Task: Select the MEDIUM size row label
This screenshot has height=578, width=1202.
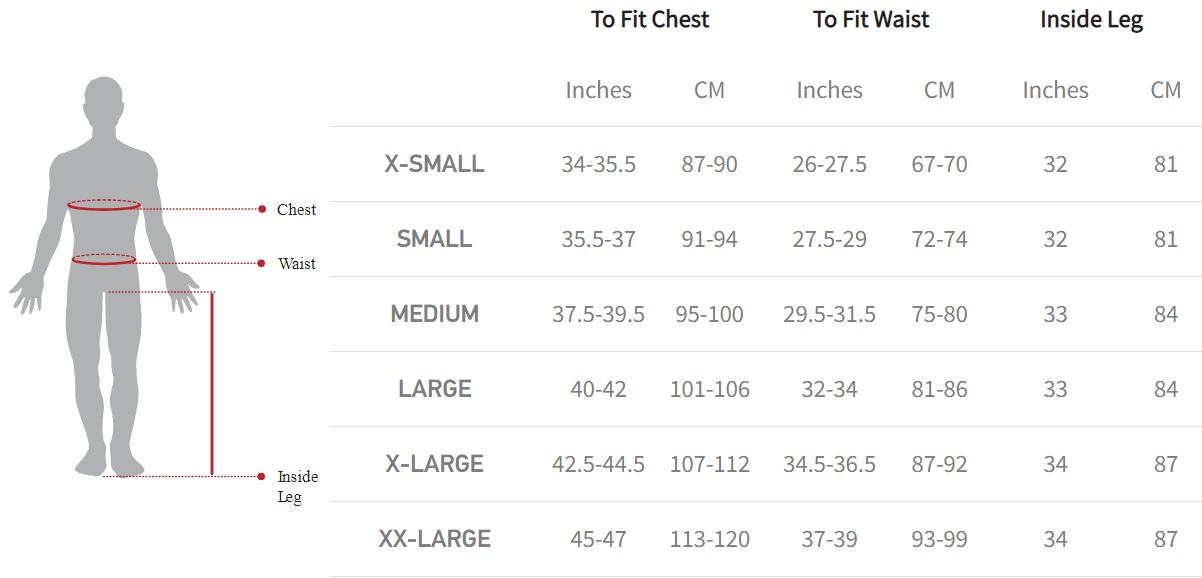Action: (x=434, y=314)
